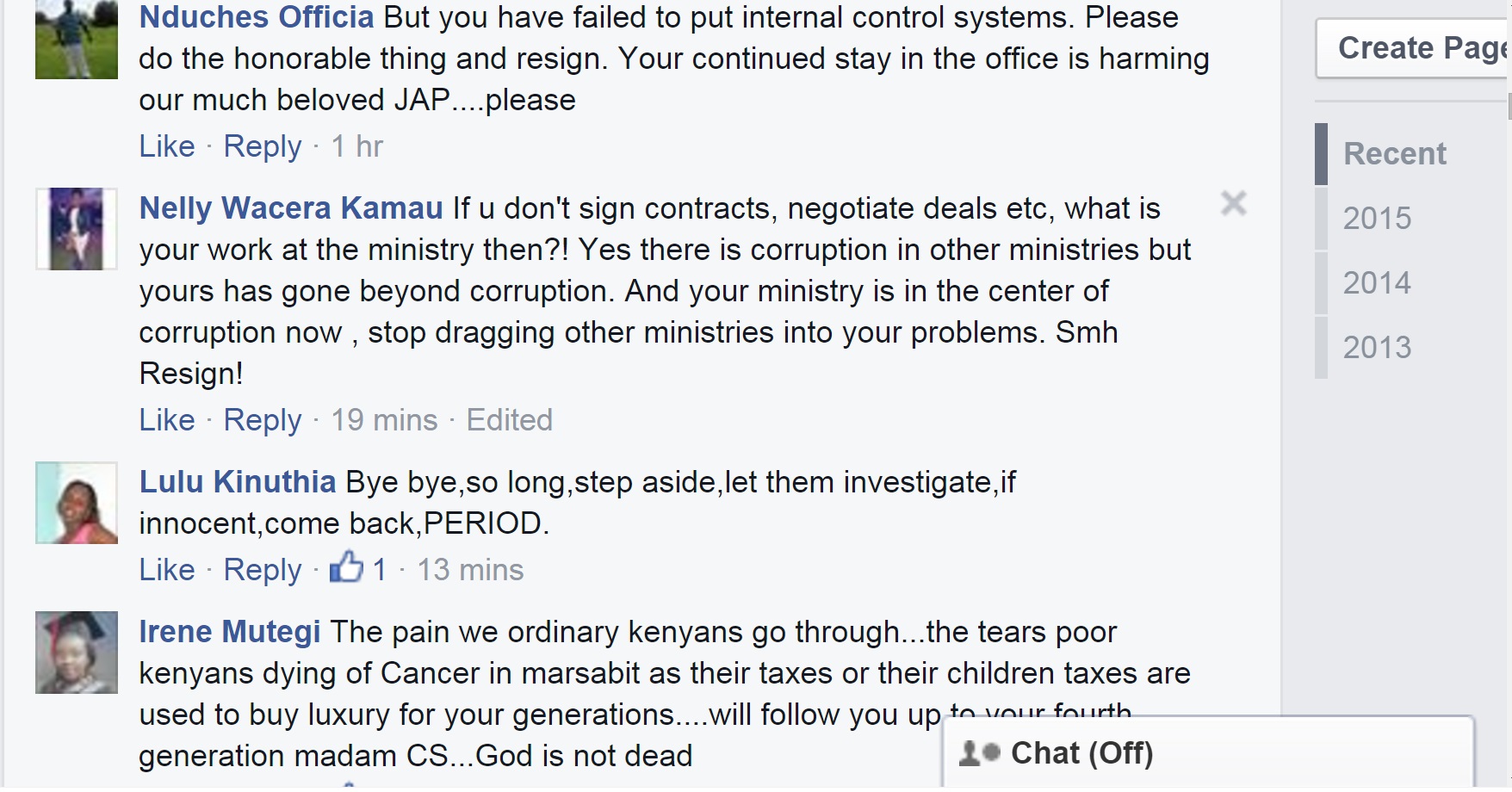The image size is (1512, 792).
Task: Jump to 2015 in the timeline
Action: tap(1377, 219)
